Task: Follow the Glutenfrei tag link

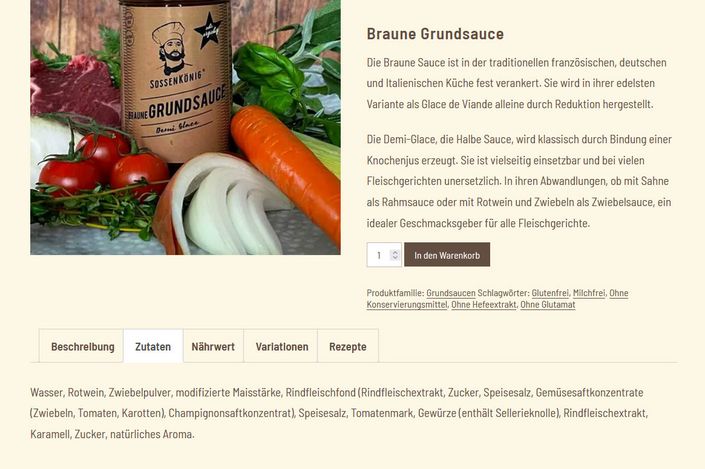Action: 550,293
